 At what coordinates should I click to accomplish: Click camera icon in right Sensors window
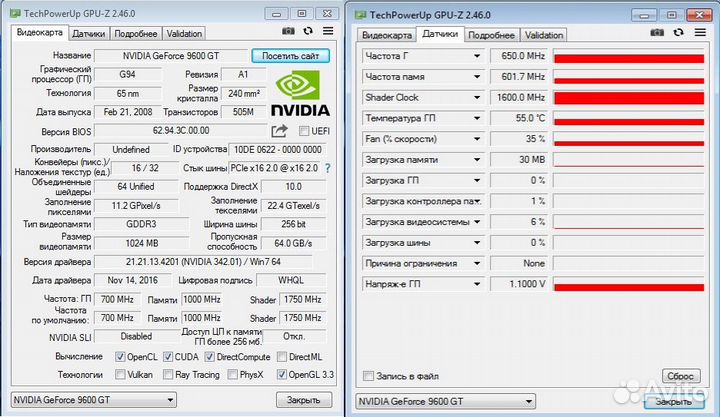point(657,32)
